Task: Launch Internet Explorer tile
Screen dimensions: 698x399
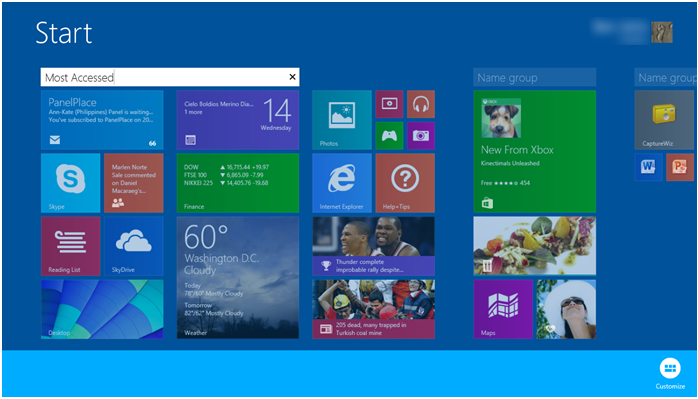Action: pos(342,183)
